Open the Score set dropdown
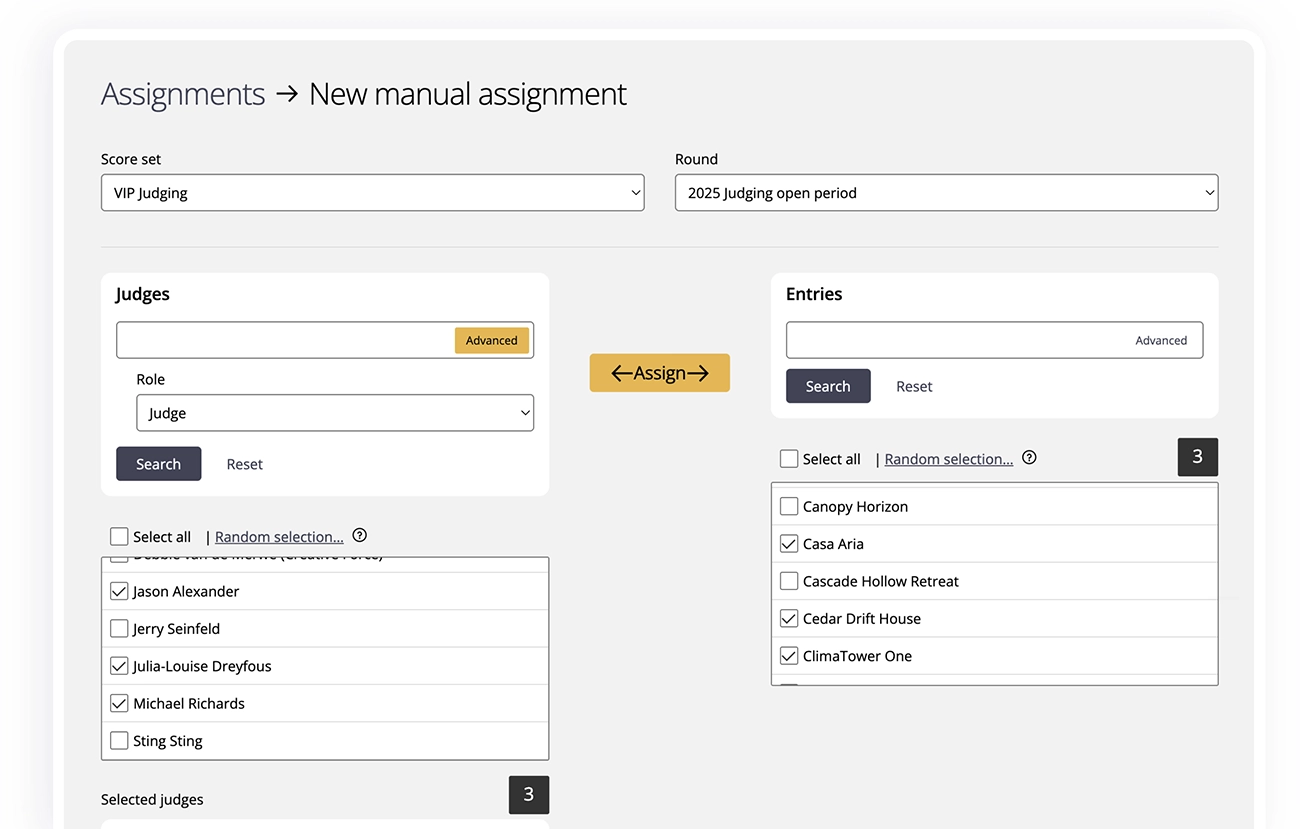This screenshot has height=829, width=1300. 373,193
